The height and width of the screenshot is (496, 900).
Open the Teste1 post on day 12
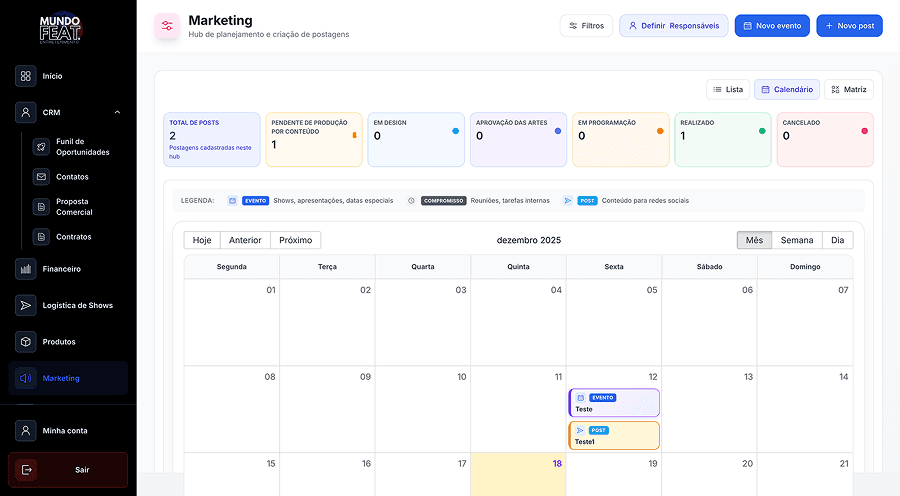614,436
